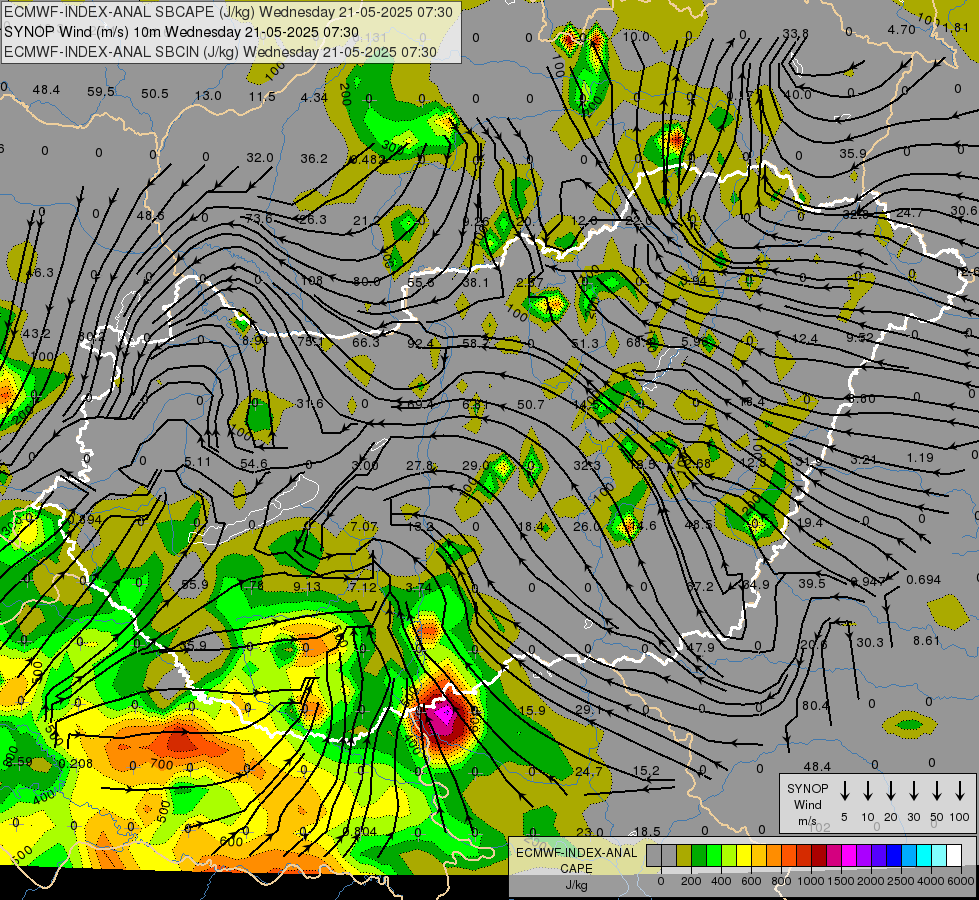Click the 80.4 value on the map

pos(816,706)
